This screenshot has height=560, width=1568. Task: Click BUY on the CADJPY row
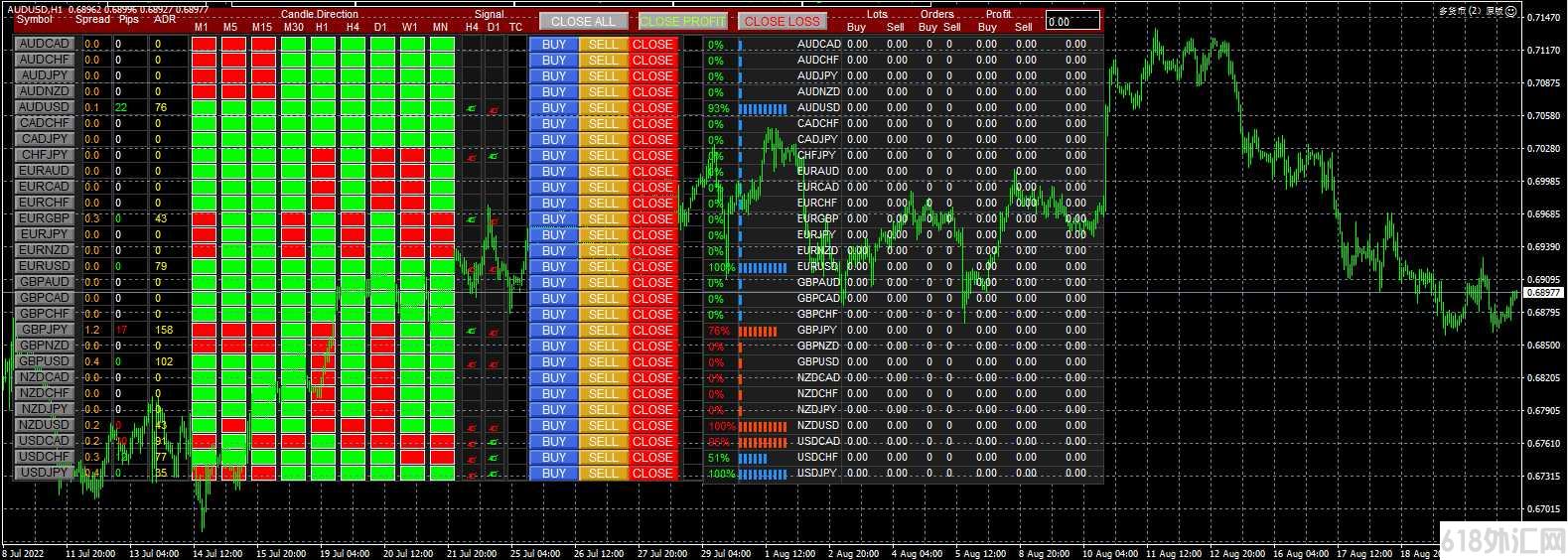point(554,139)
